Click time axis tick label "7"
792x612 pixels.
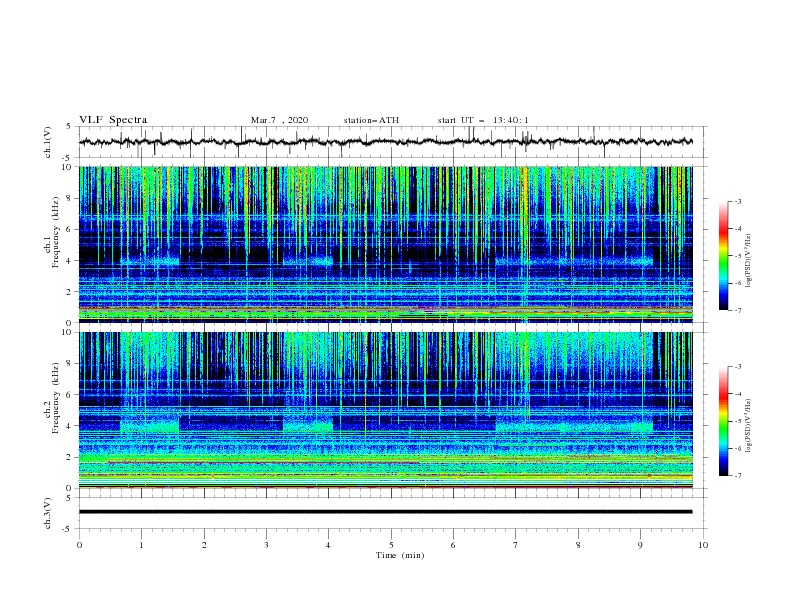(x=516, y=545)
